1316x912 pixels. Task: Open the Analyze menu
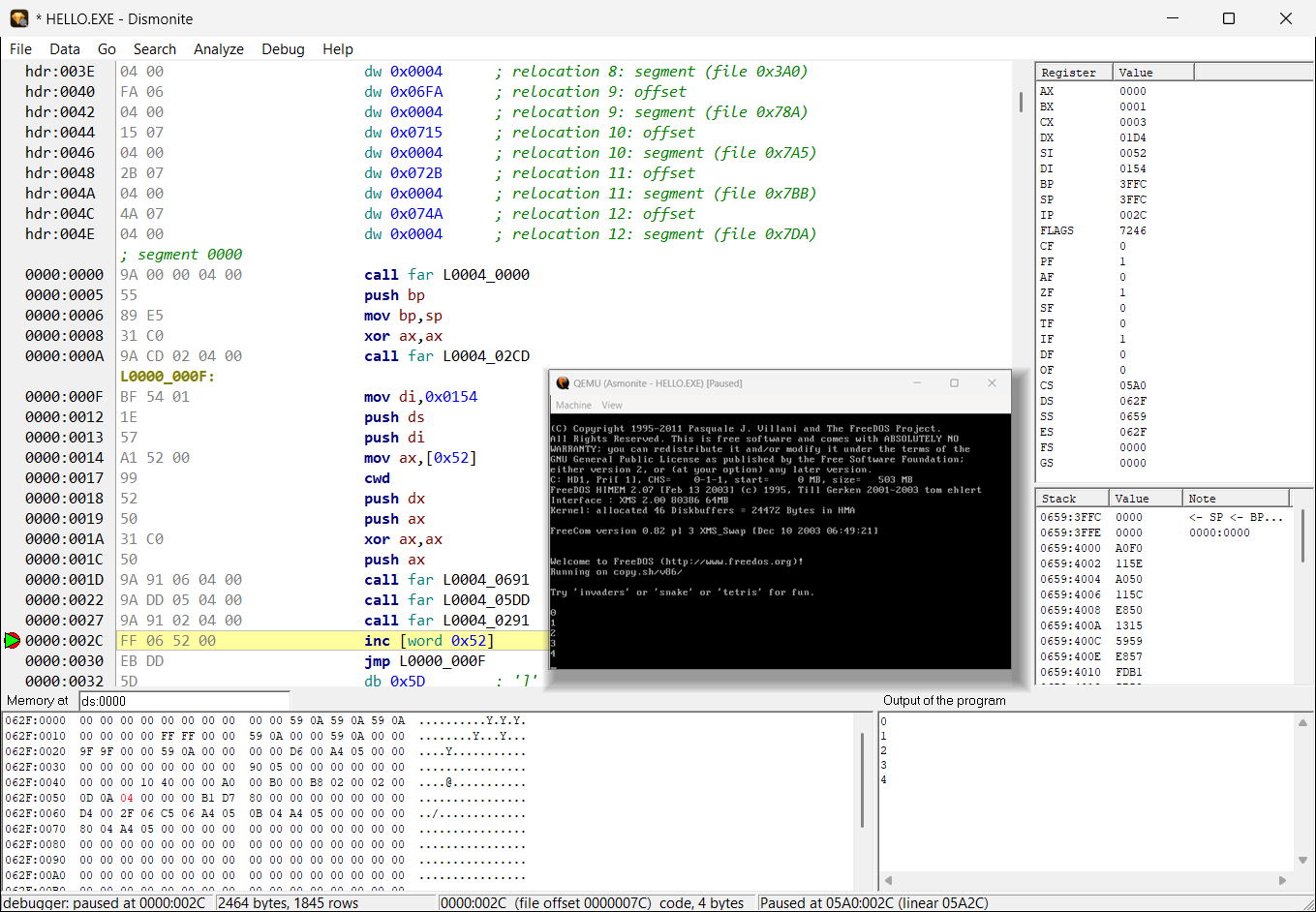pyautogui.click(x=219, y=49)
